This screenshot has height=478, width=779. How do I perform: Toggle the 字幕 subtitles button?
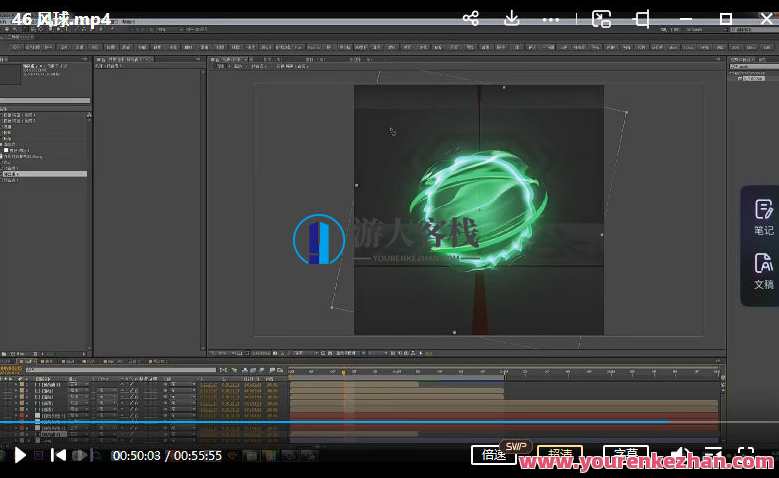tap(626, 455)
